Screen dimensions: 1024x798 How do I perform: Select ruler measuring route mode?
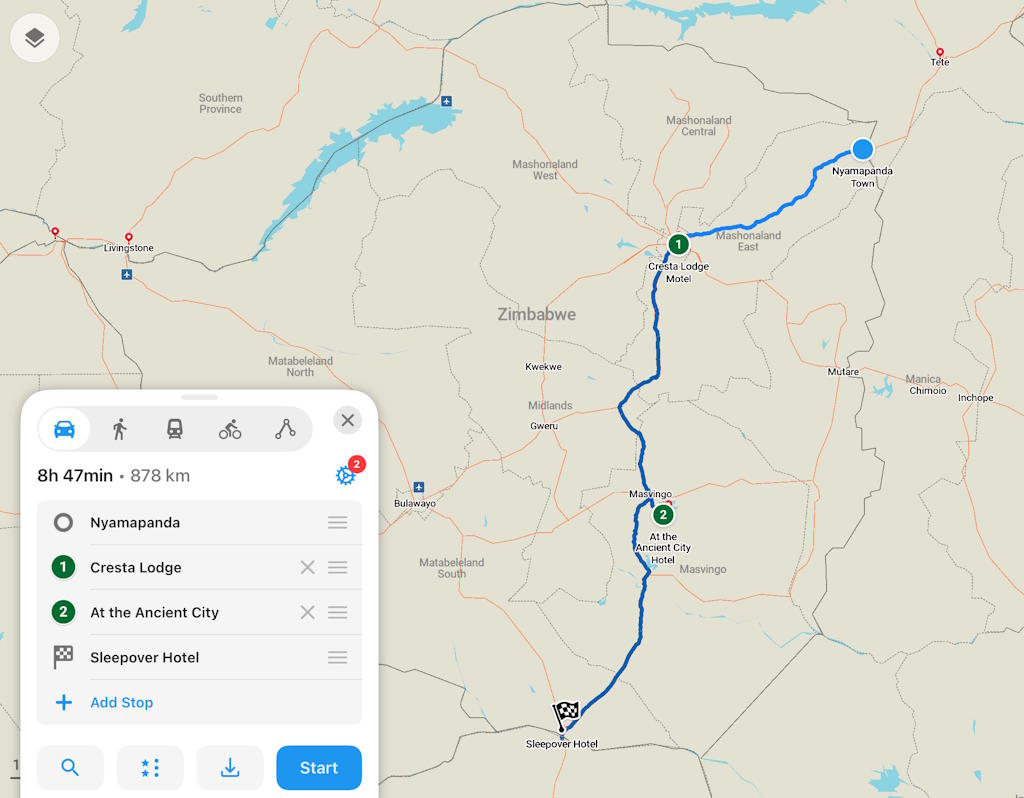pyautogui.click(x=285, y=429)
